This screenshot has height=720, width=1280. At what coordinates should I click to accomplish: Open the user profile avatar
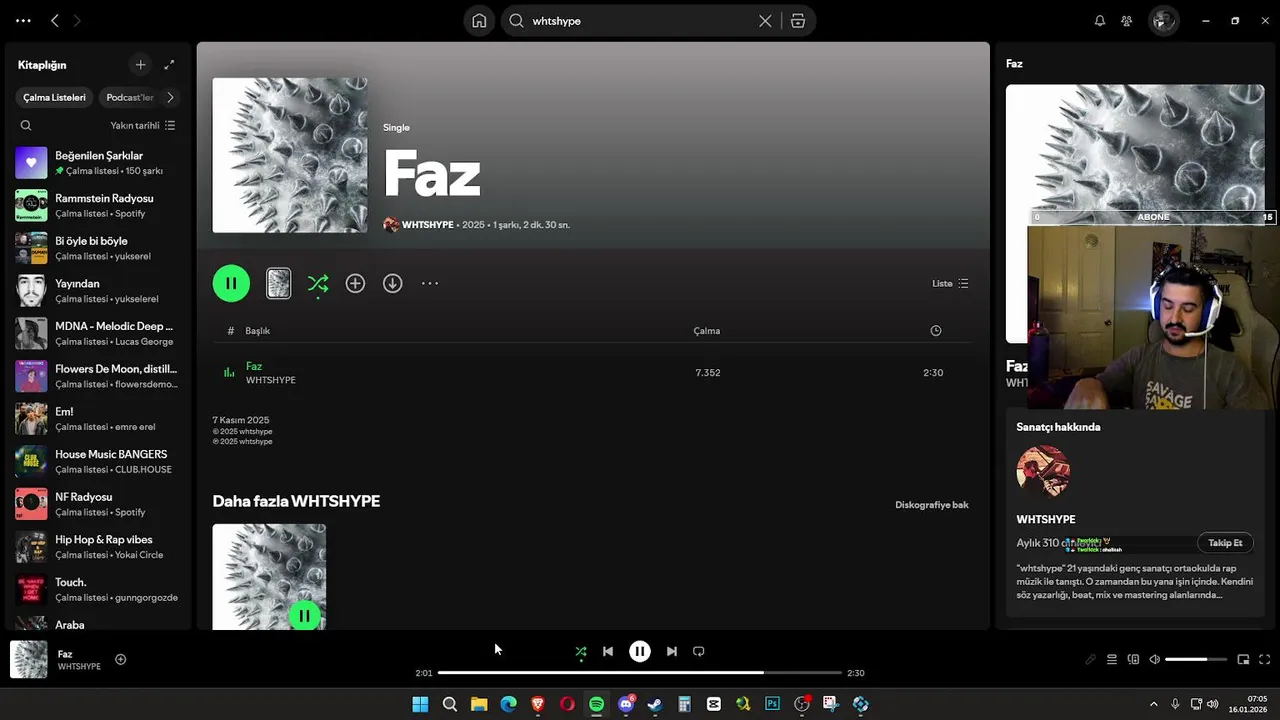tap(1163, 21)
